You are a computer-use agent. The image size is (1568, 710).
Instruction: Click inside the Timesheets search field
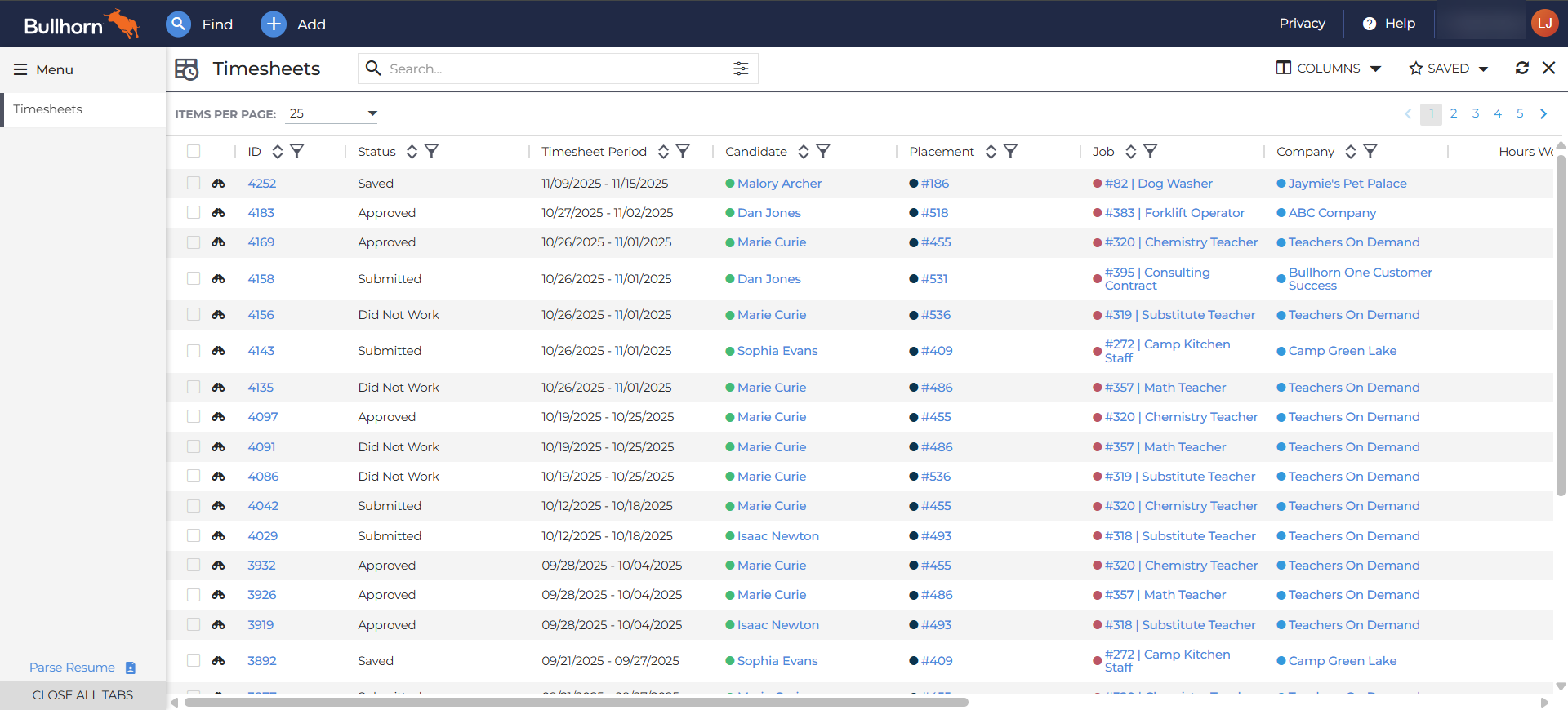pyautogui.click(x=555, y=69)
